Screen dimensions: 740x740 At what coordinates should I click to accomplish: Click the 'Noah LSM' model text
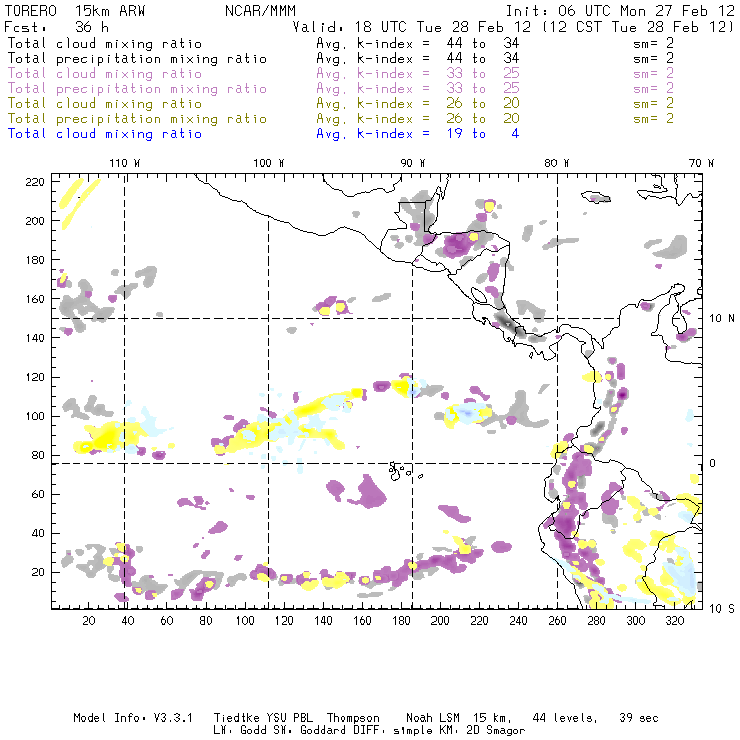[x=433, y=718]
